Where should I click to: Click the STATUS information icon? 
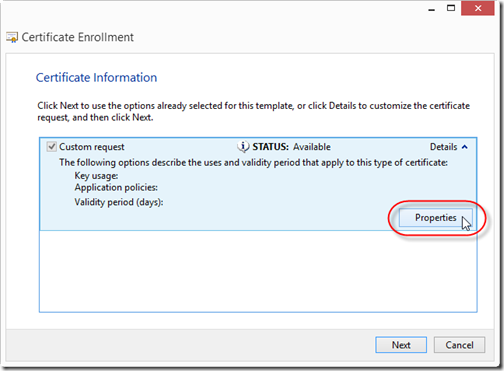pyautogui.click(x=243, y=147)
